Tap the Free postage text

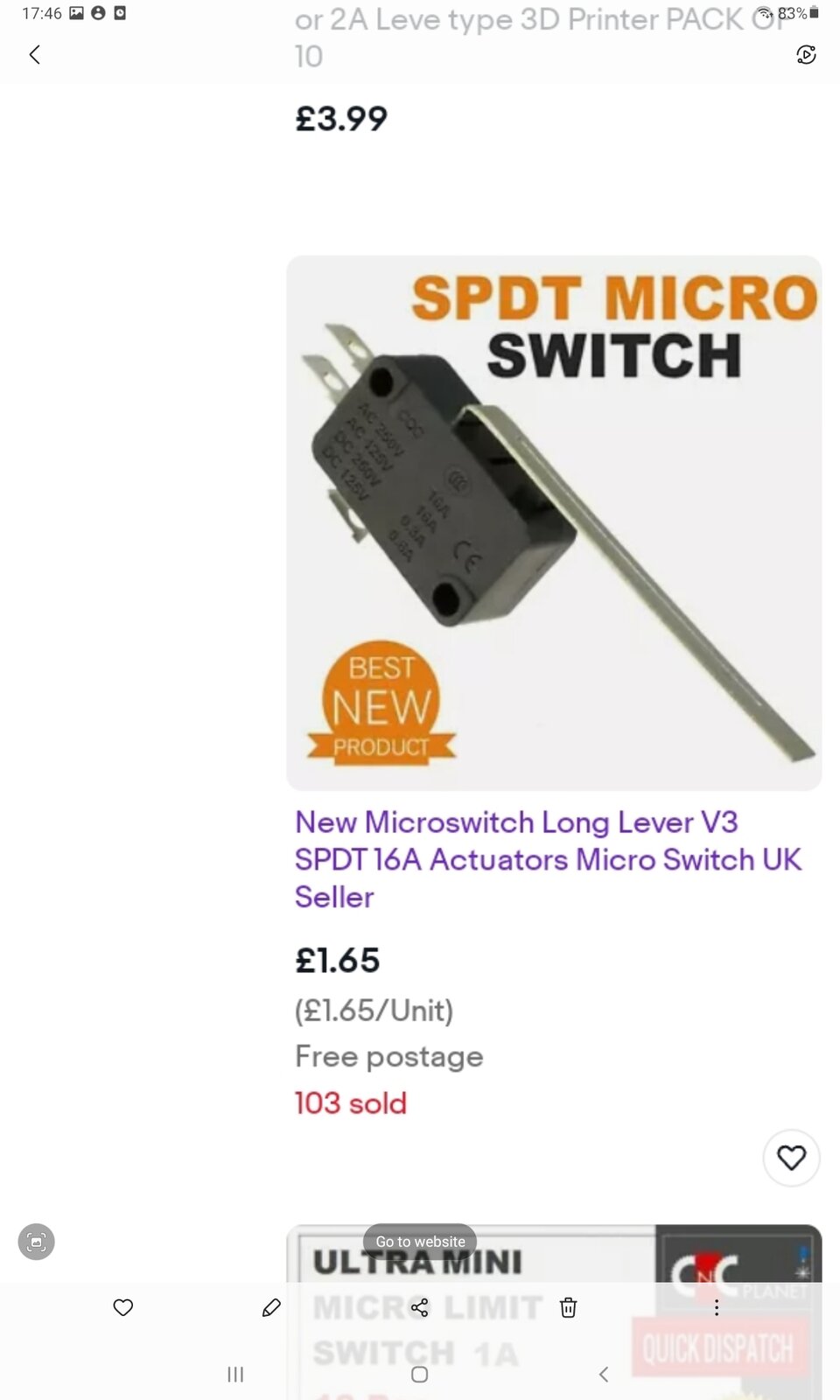tap(388, 1056)
